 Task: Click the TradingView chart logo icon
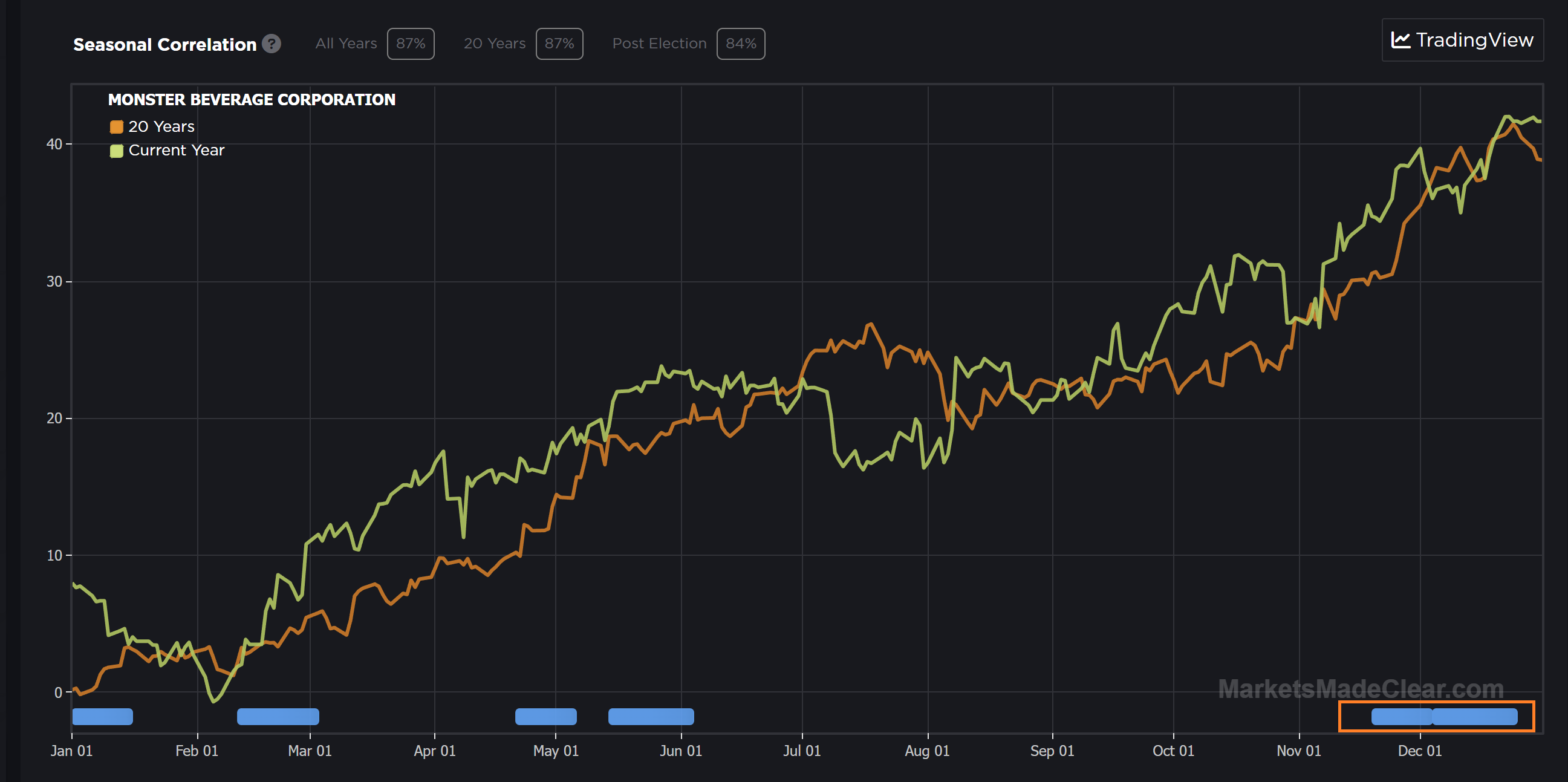1400,40
